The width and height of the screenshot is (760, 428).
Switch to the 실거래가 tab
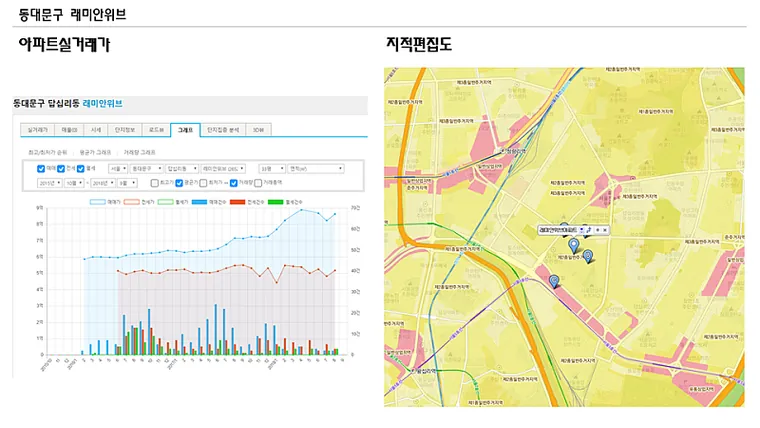37,130
